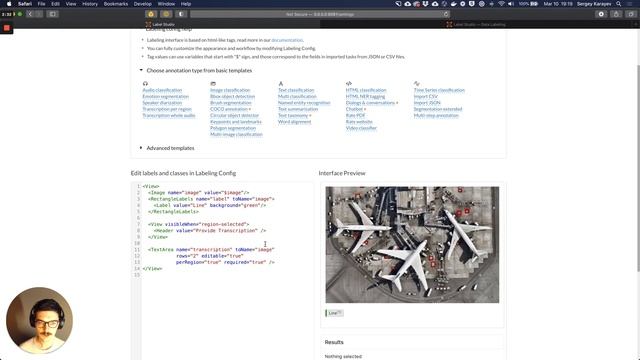This screenshot has height=360, width=640.
Task: Select HTML NER tagging template
Action: point(365,96)
